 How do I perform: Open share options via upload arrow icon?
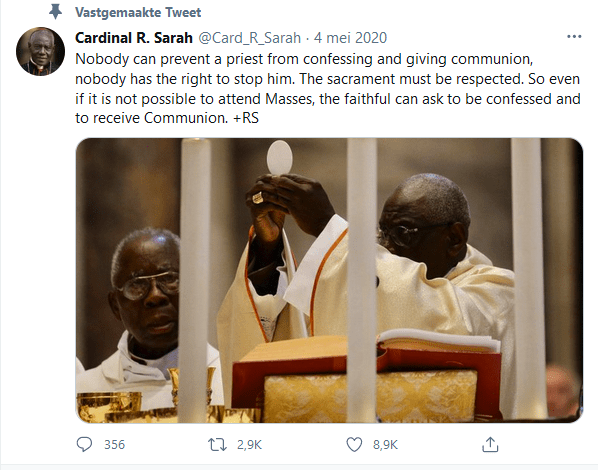coord(490,444)
